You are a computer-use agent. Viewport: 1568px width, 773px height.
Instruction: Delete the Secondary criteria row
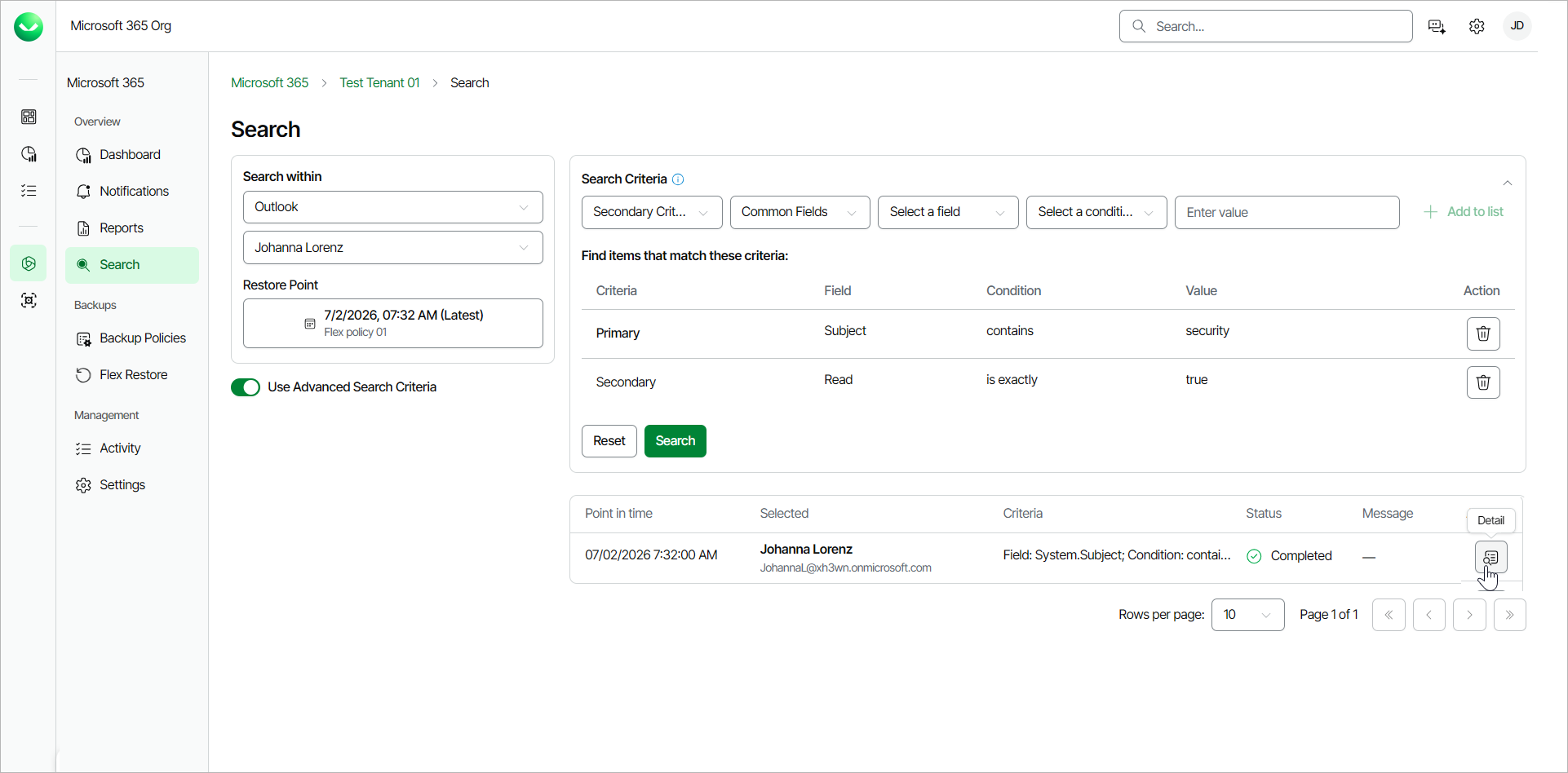click(x=1483, y=382)
